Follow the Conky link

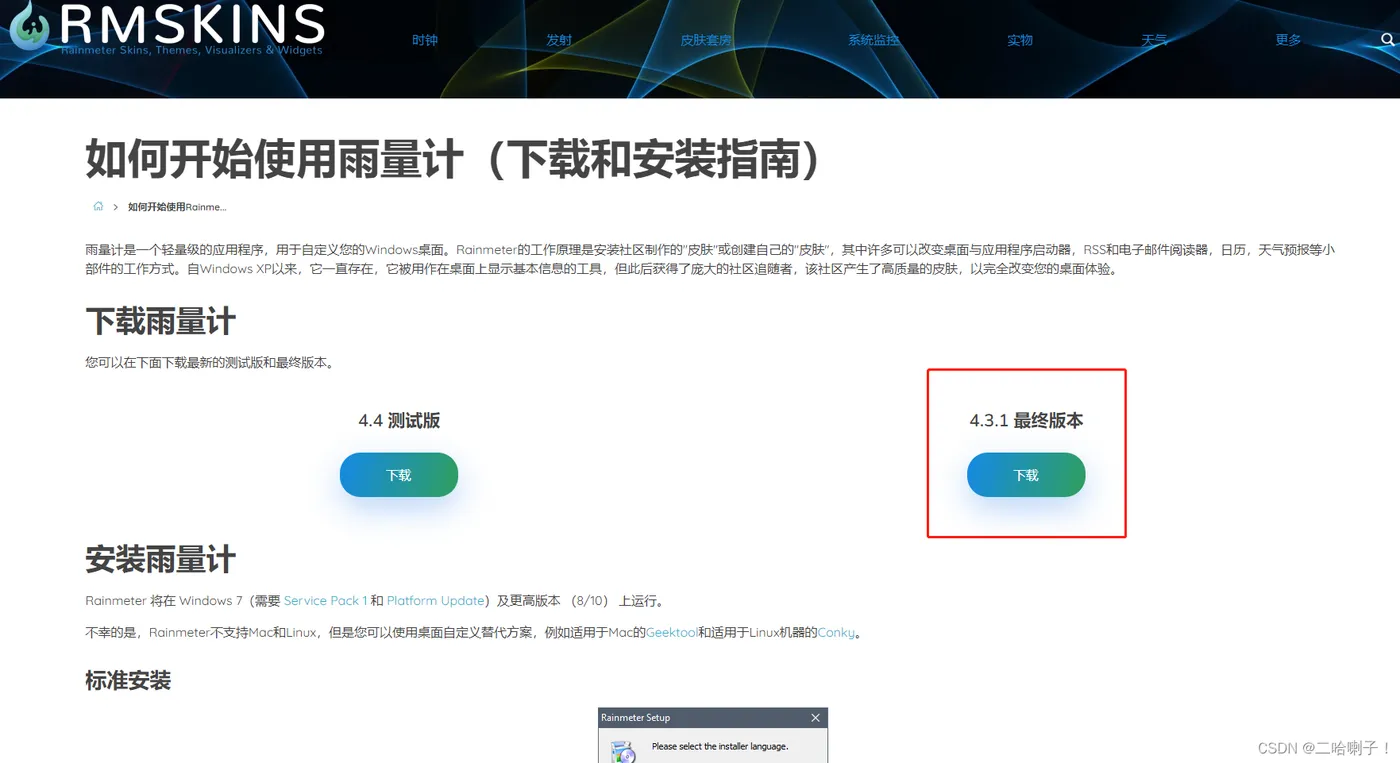[837, 633]
